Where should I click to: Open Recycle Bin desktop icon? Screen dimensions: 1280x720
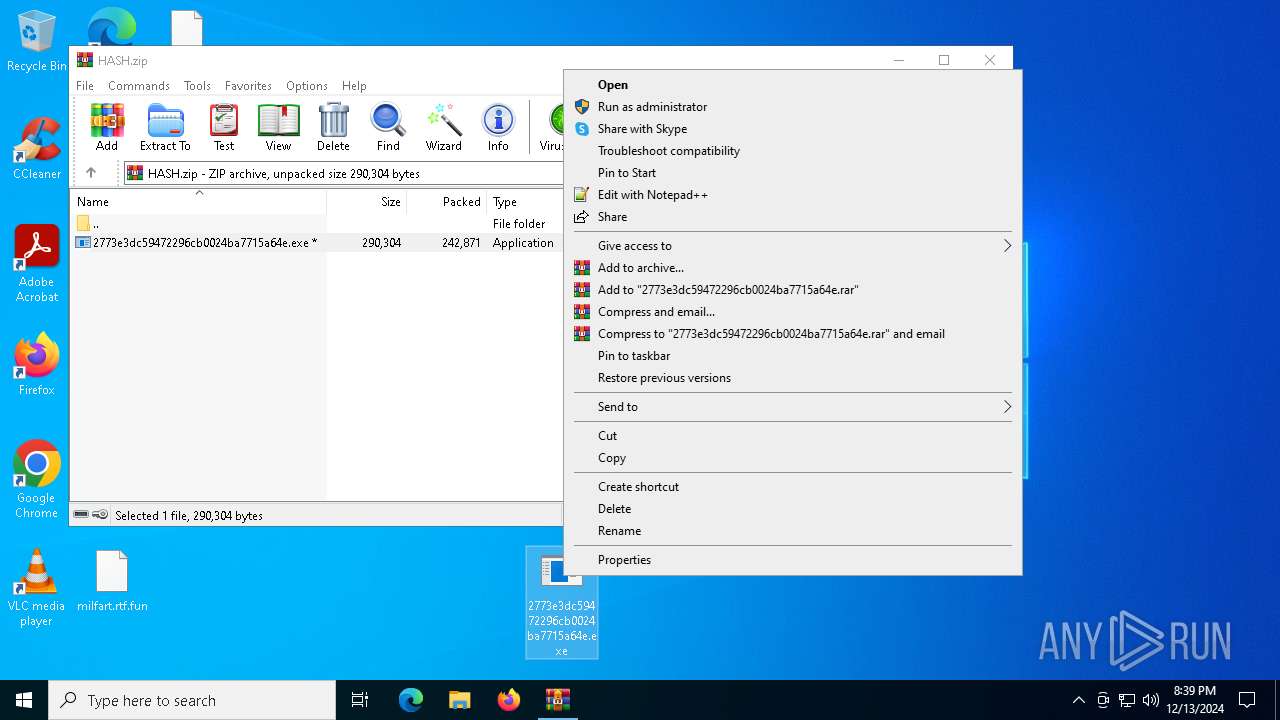point(36,42)
